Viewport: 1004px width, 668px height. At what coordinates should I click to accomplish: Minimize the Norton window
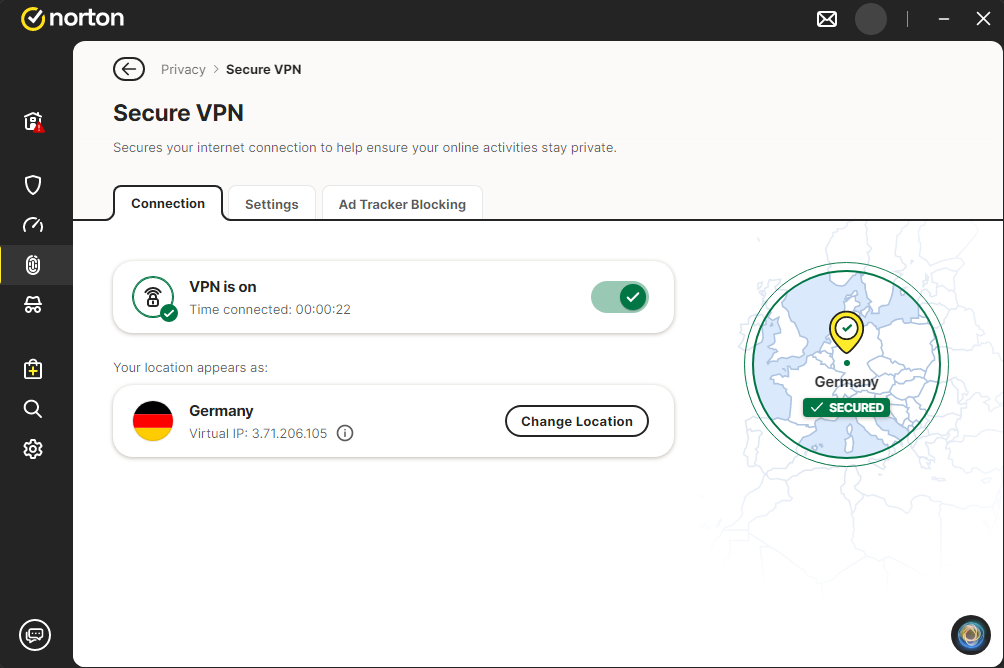943,19
